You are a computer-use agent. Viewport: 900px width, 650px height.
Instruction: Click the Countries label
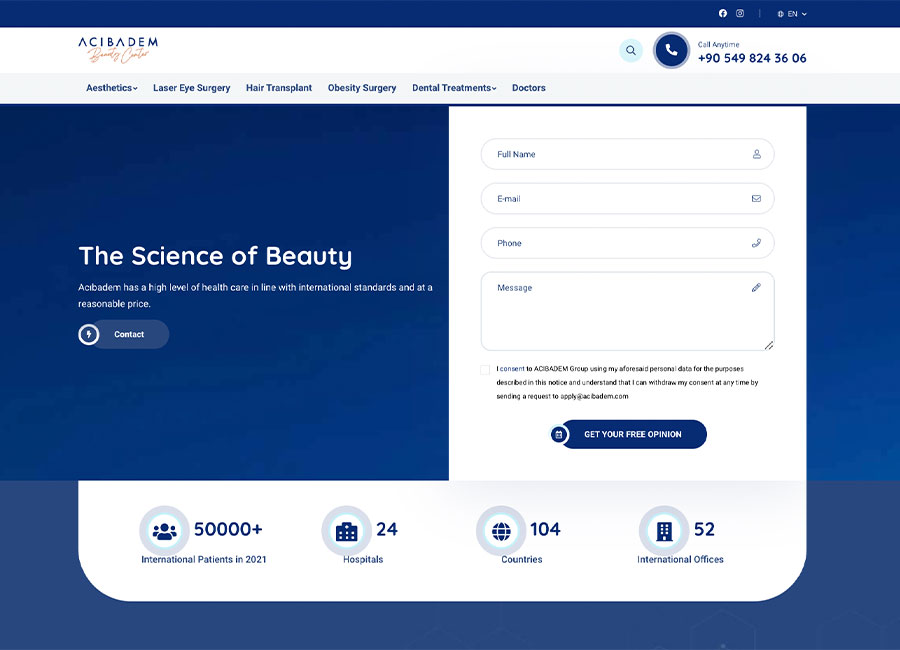pos(522,559)
